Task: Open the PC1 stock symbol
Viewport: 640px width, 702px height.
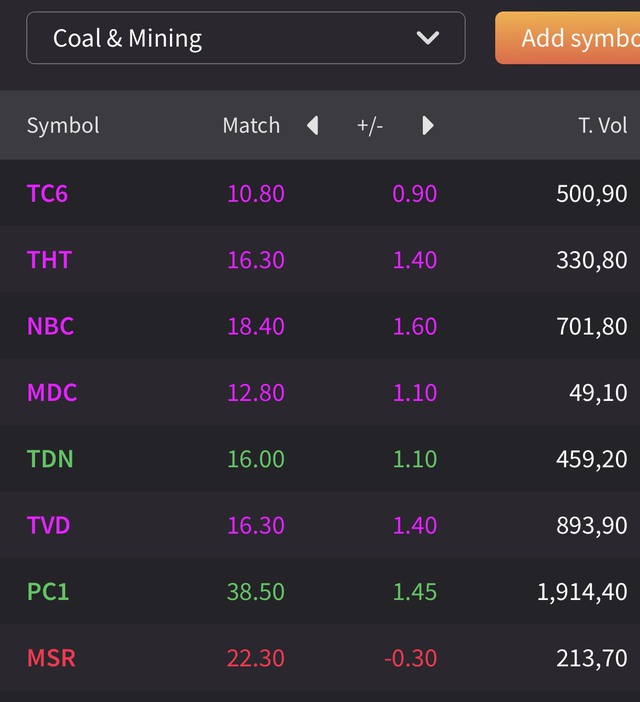Action: click(48, 592)
